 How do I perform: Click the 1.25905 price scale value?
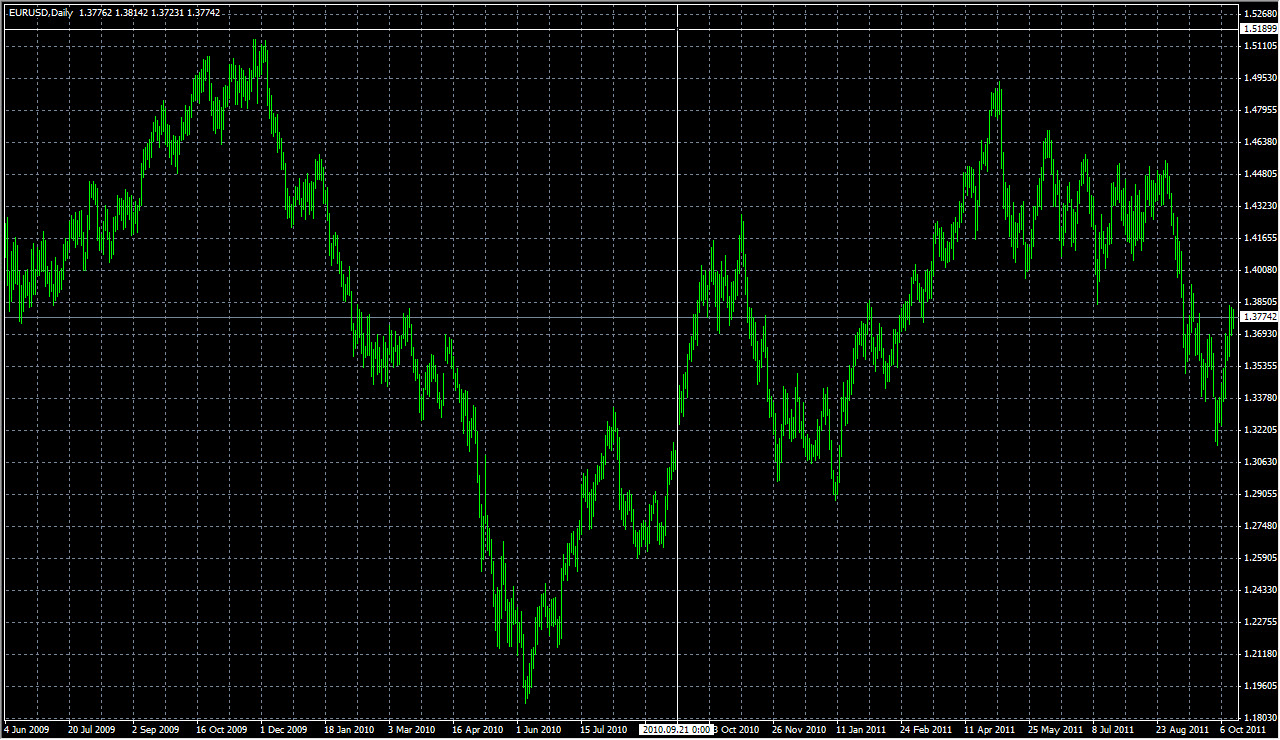[1261, 558]
